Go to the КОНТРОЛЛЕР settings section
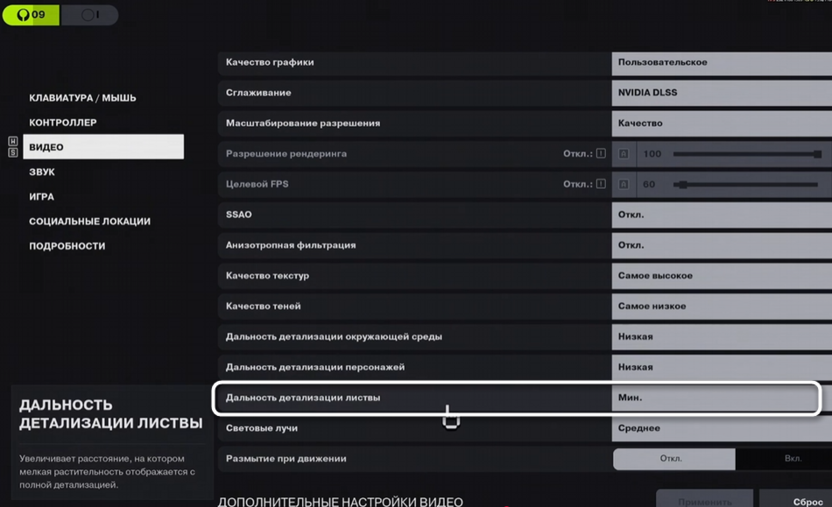The height and width of the screenshot is (507, 832). (63, 123)
